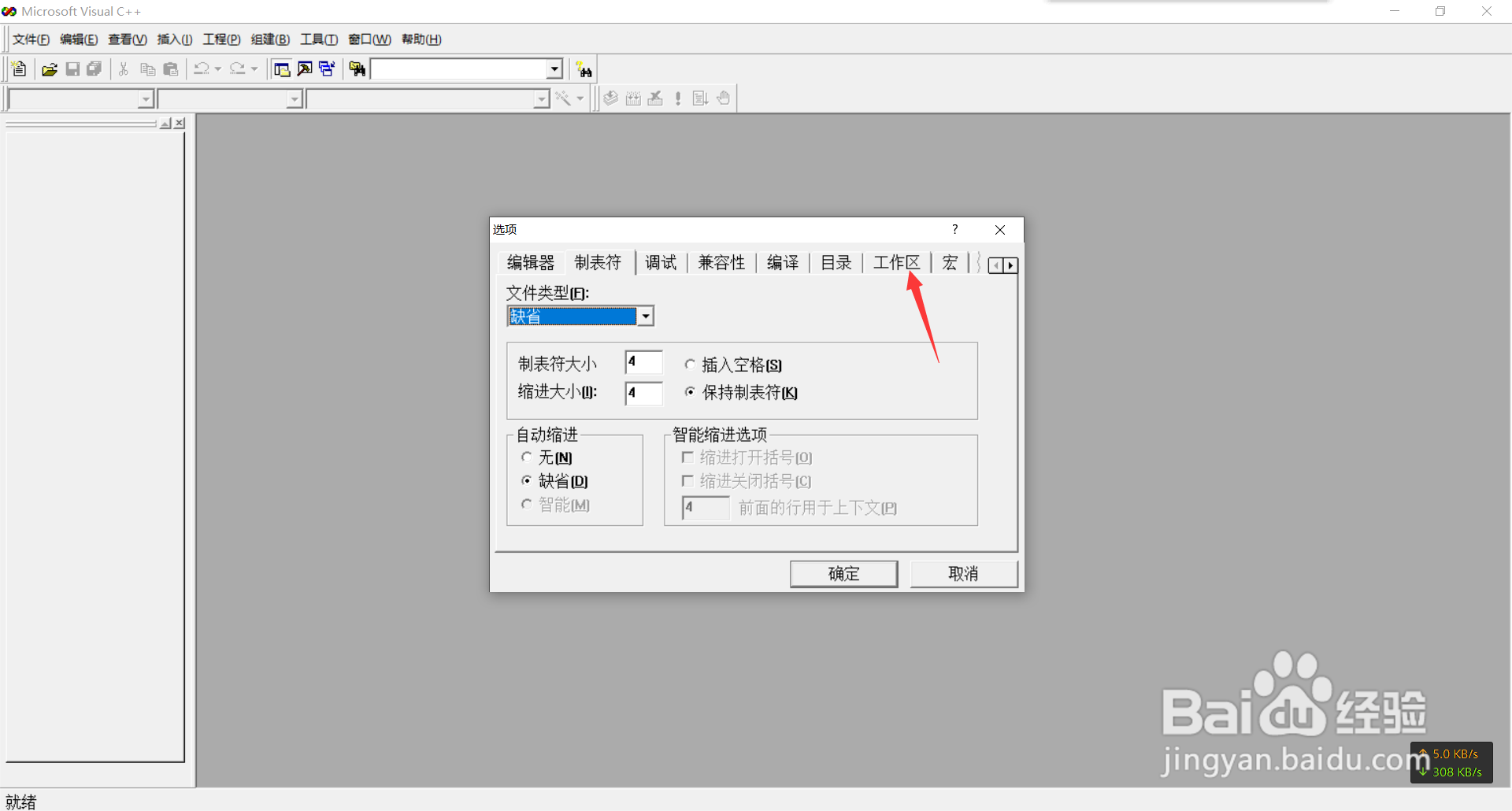
Task: Click the Open file folder icon
Action: click(x=50, y=69)
